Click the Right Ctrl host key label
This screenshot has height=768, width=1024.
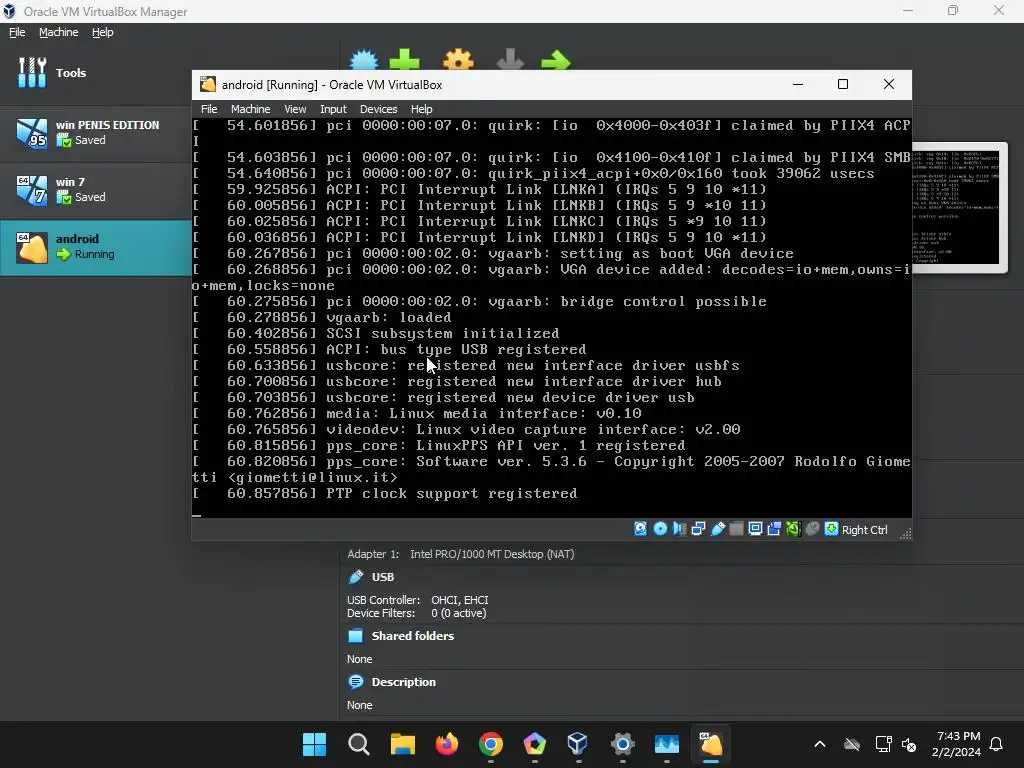pos(864,530)
